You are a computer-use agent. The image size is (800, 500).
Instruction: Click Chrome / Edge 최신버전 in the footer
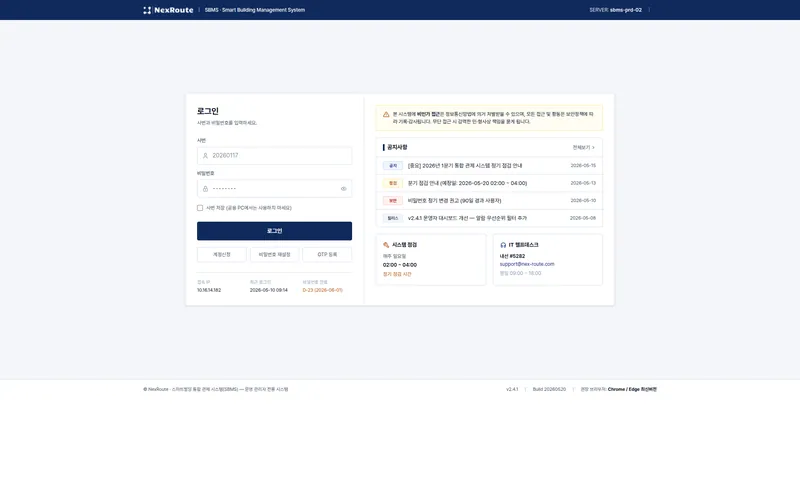[x=632, y=389]
